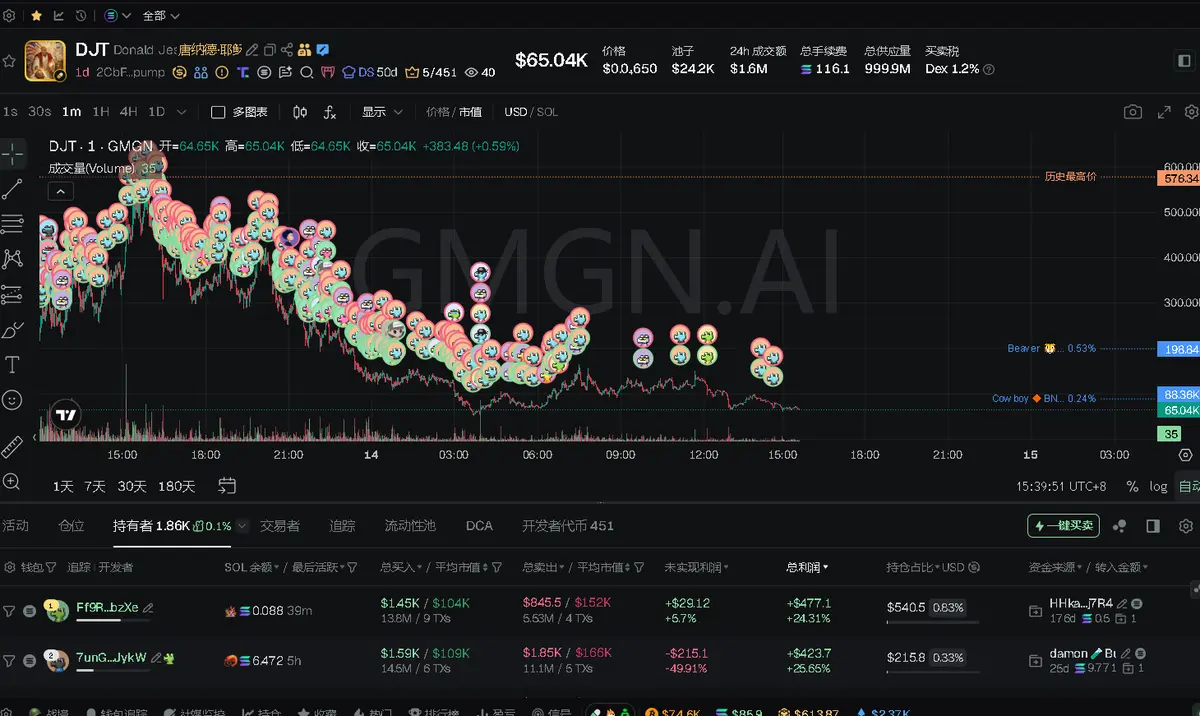Toggle the side panel icon at the header right
The width and height of the screenshot is (1200, 716).
(x=1185, y=61)
